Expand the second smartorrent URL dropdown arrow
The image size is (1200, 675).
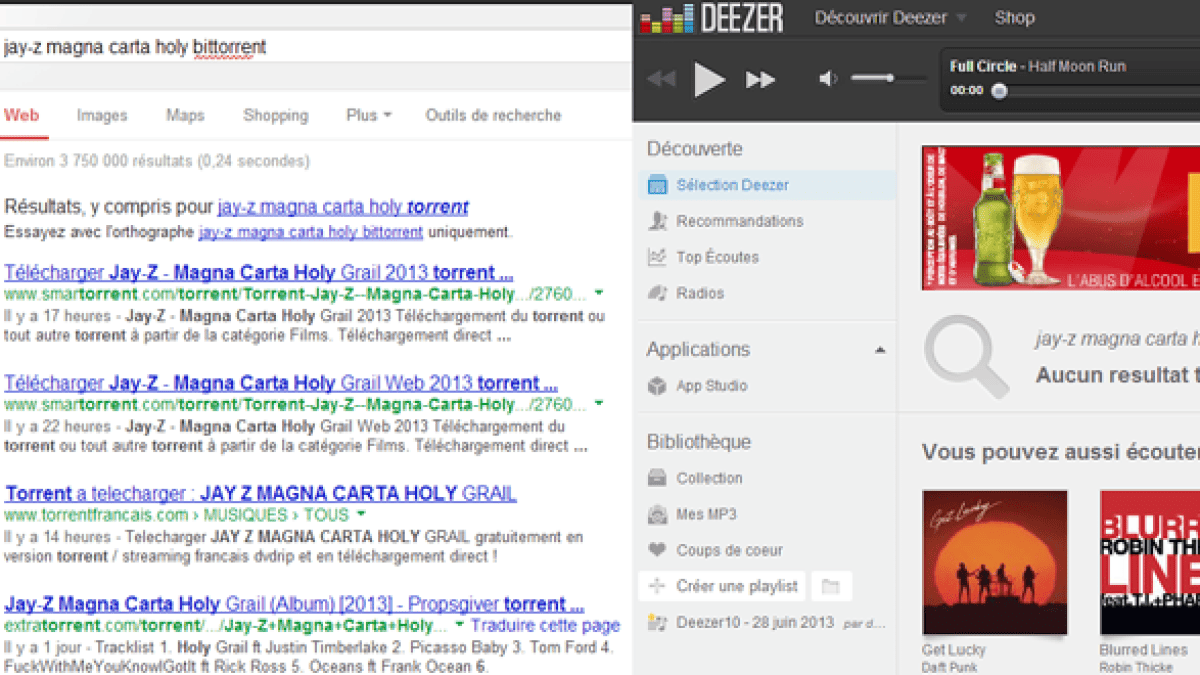click(x=599, y=405)
